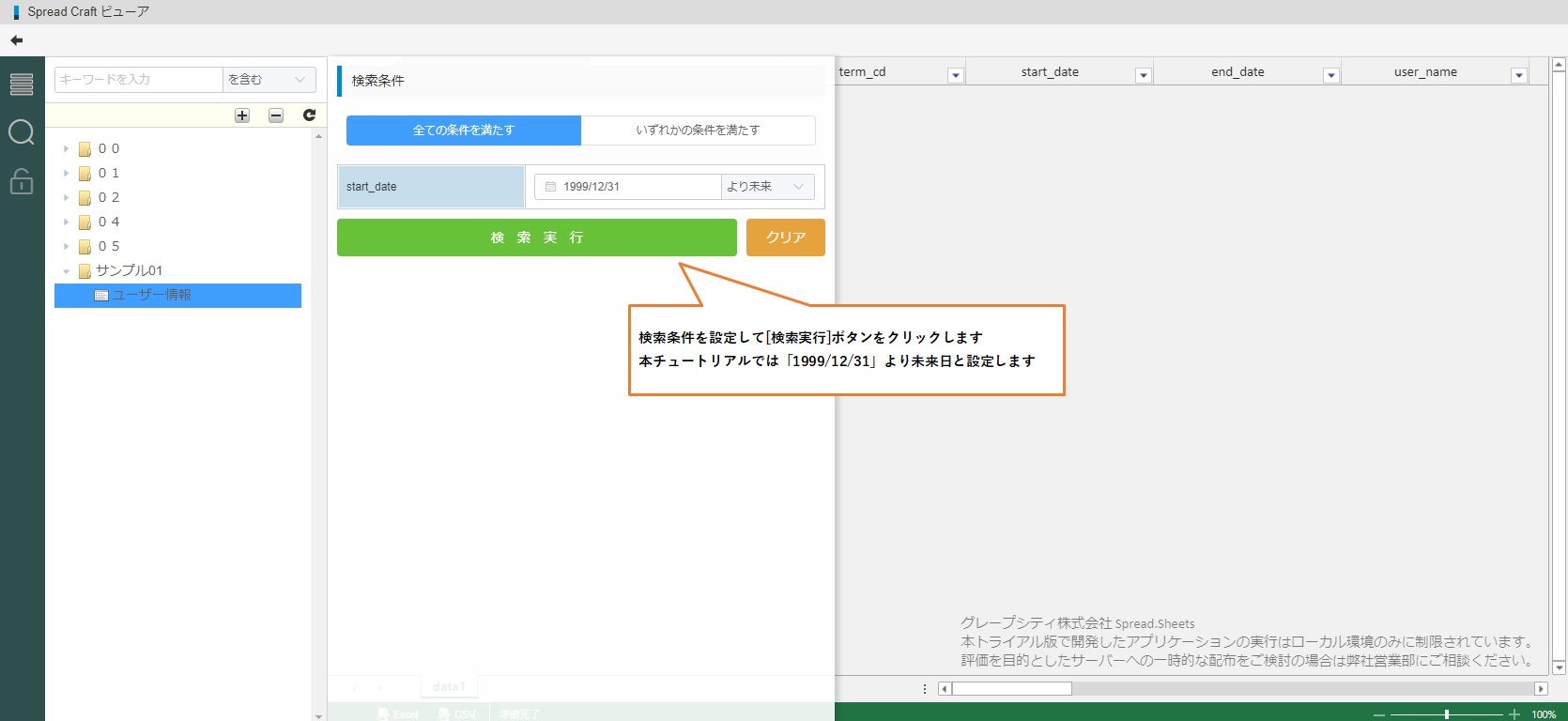Click the keyword search input field
The height and width of the screenshot is (721, 1568).
(x=138, y=80)
